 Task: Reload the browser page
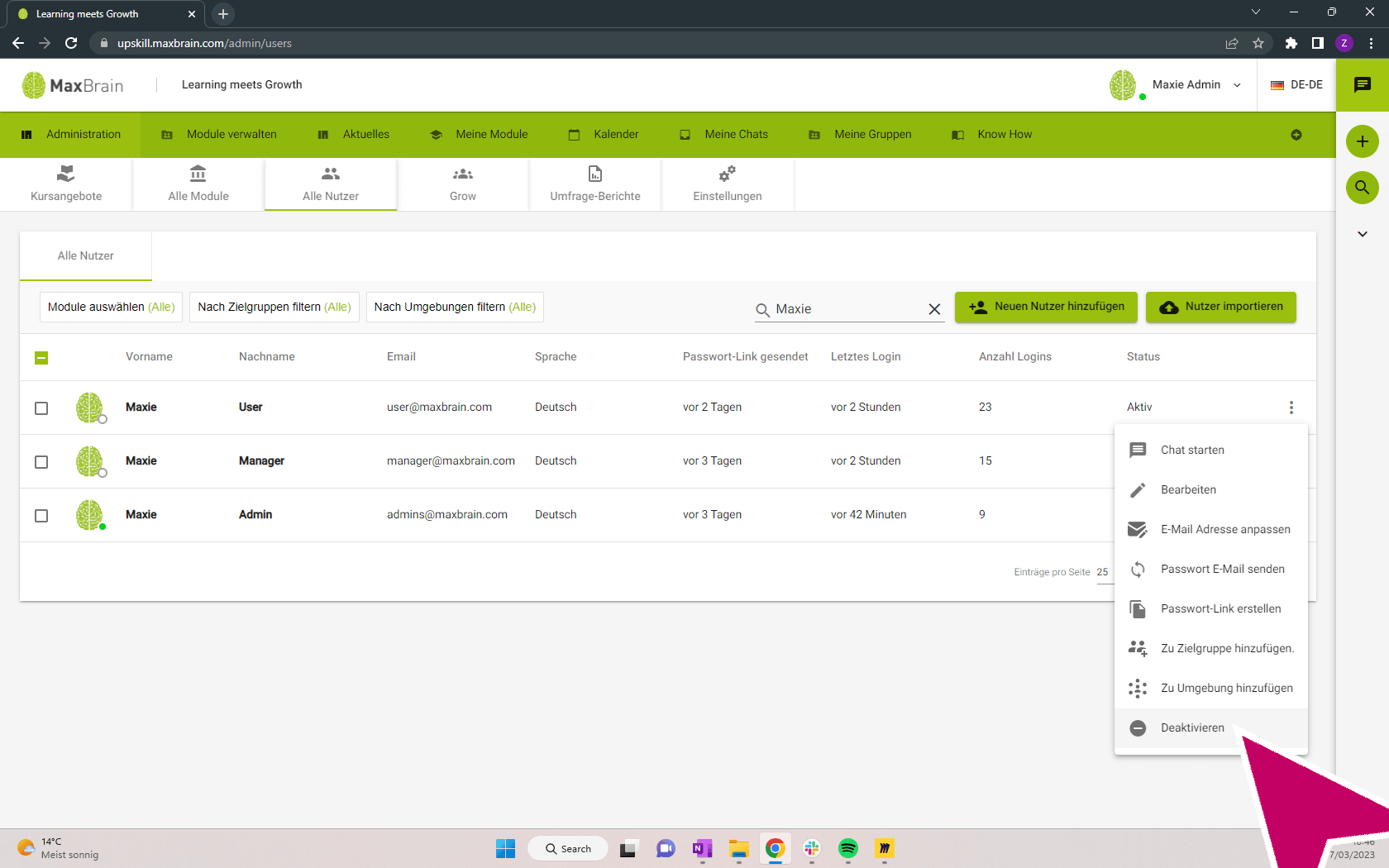click(x=71, y=43)
